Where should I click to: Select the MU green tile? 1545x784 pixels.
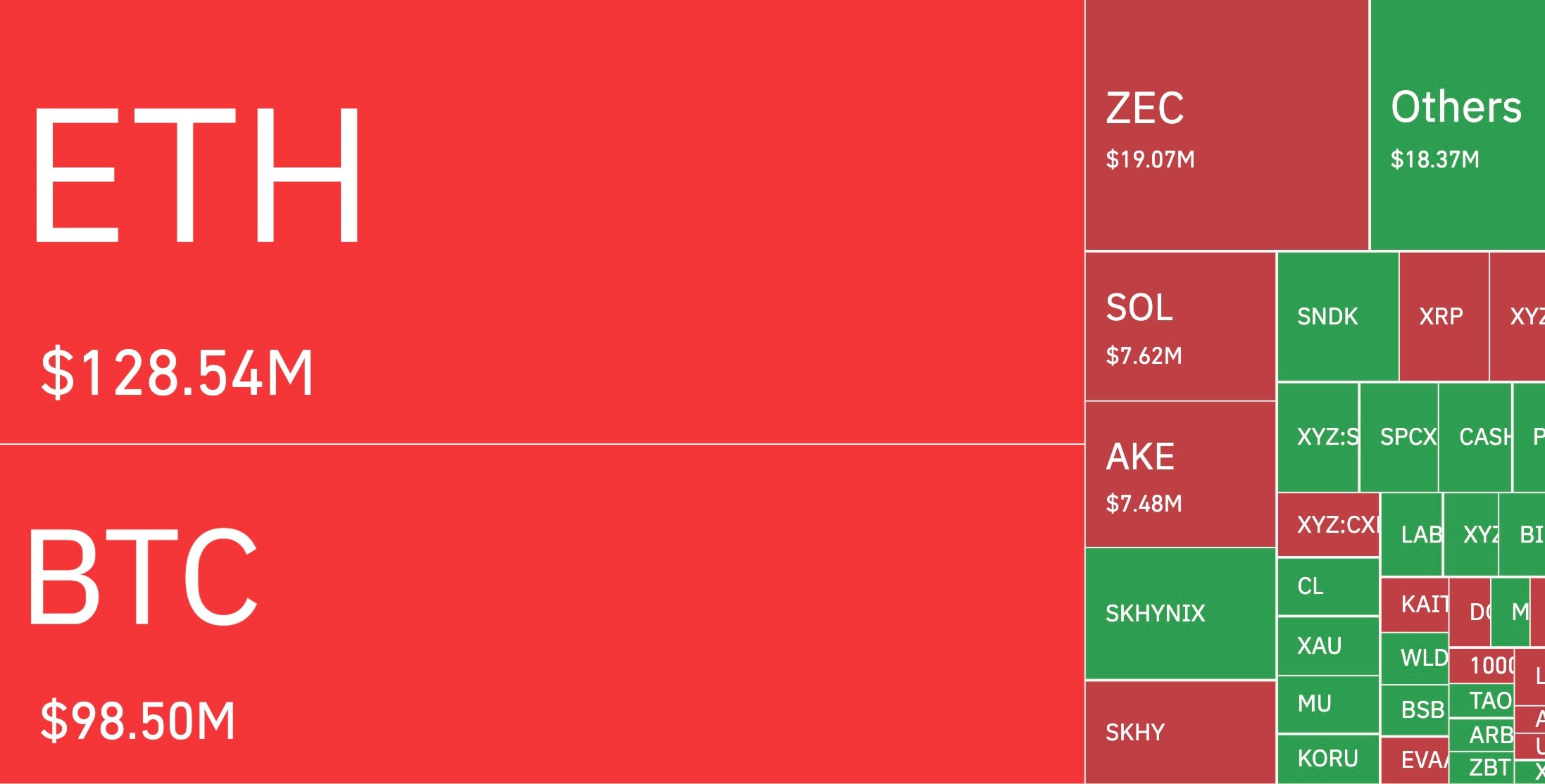tap(1328, 704)
